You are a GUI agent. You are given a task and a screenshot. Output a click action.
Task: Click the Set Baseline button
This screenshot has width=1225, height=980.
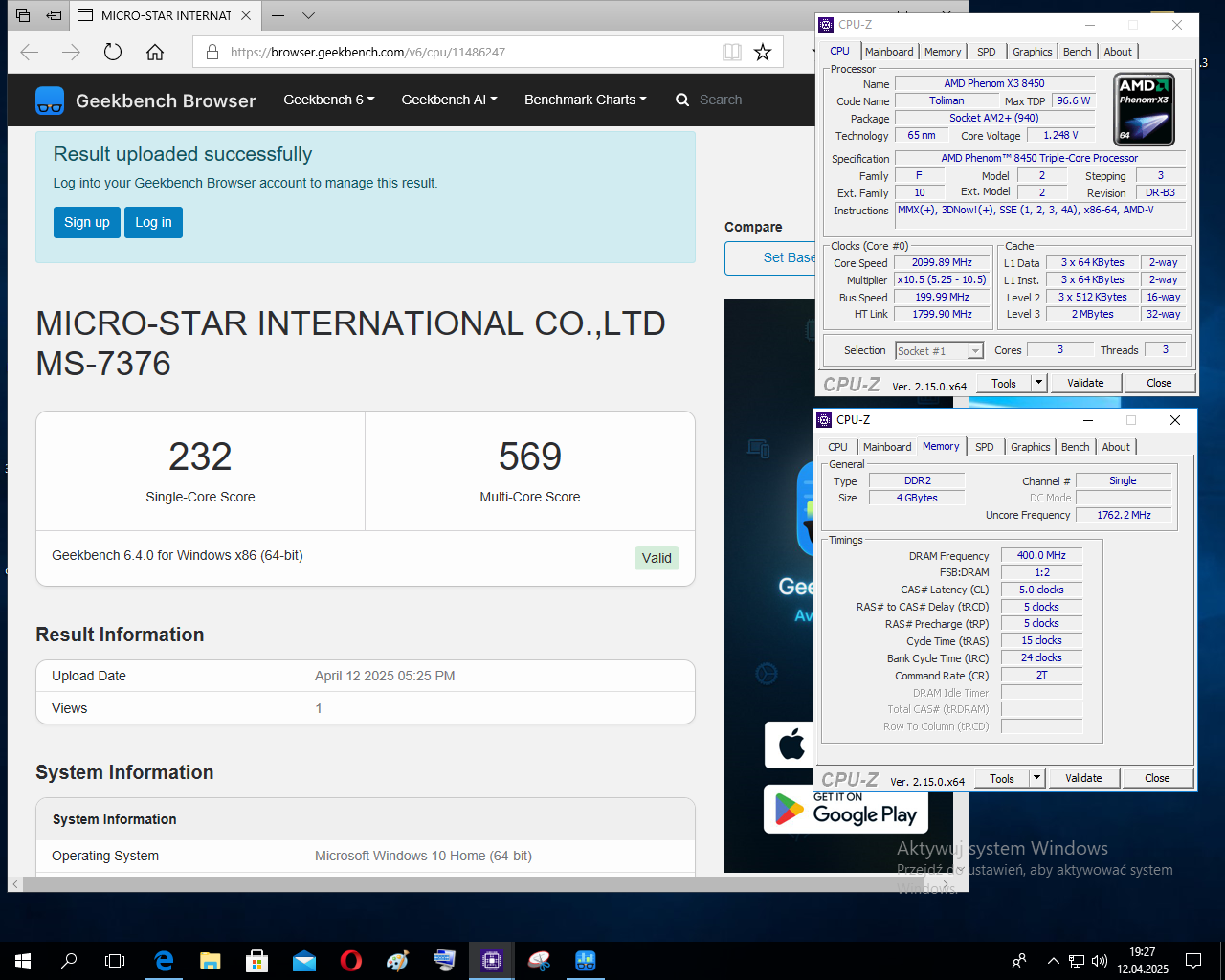tap(771, 258)
